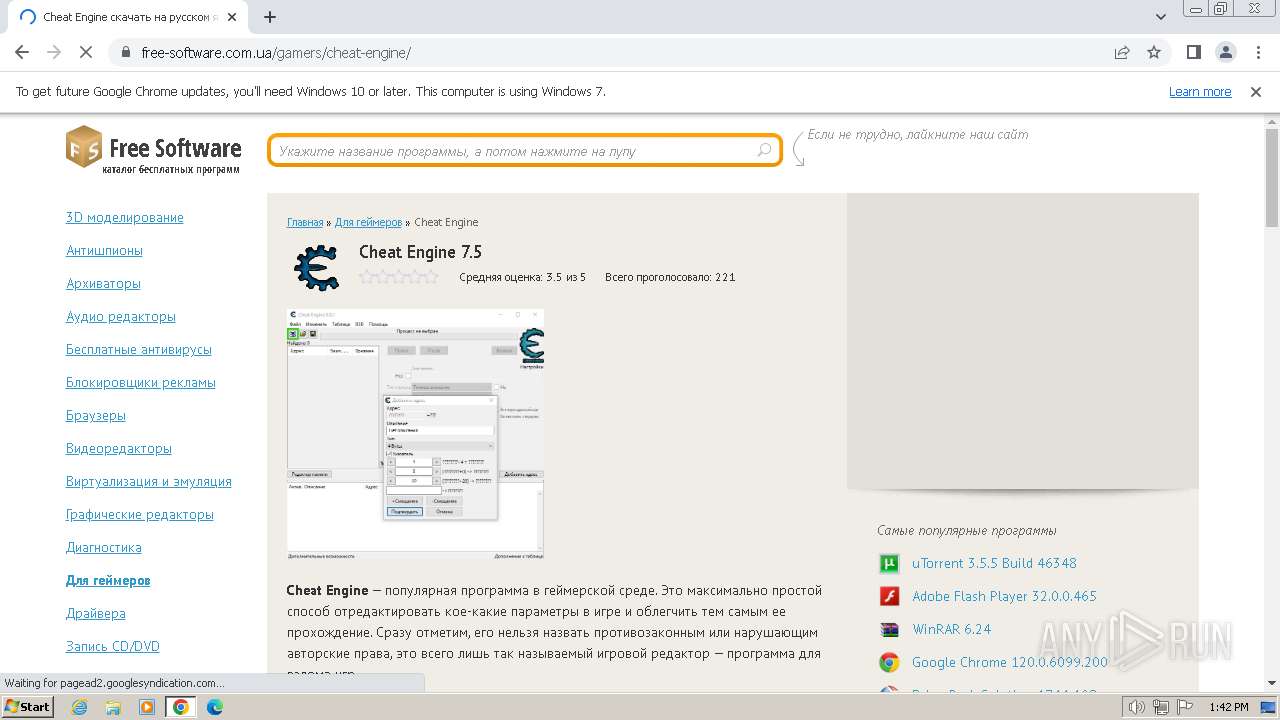1280x720 pixels.
Task: Click the Adobe Flash Player icon
Action: (889, 596)
